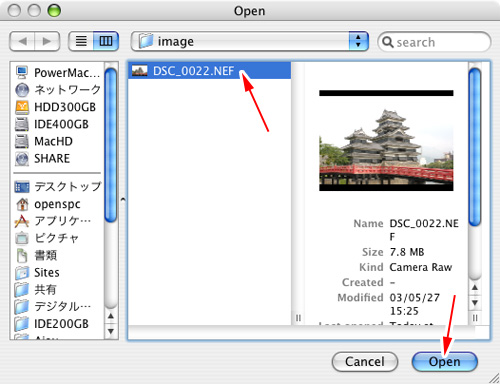Click the Pictures folder icon (ピクチャ)

point(22,238)
